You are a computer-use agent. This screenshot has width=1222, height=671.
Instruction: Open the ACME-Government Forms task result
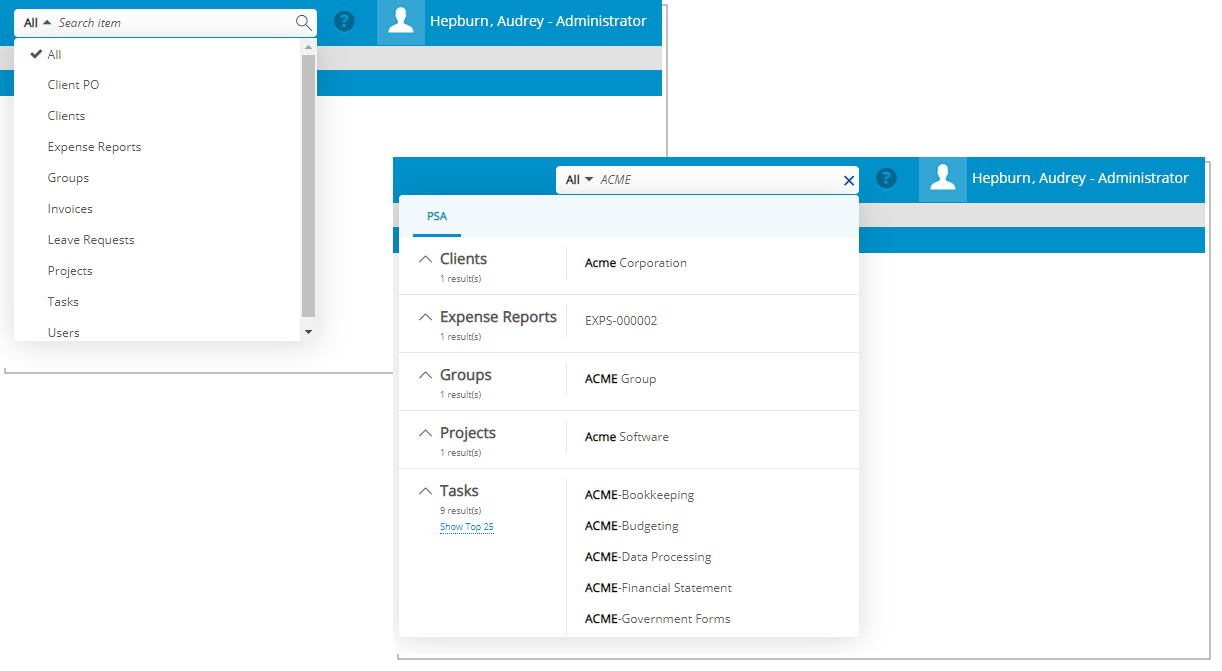657,619
